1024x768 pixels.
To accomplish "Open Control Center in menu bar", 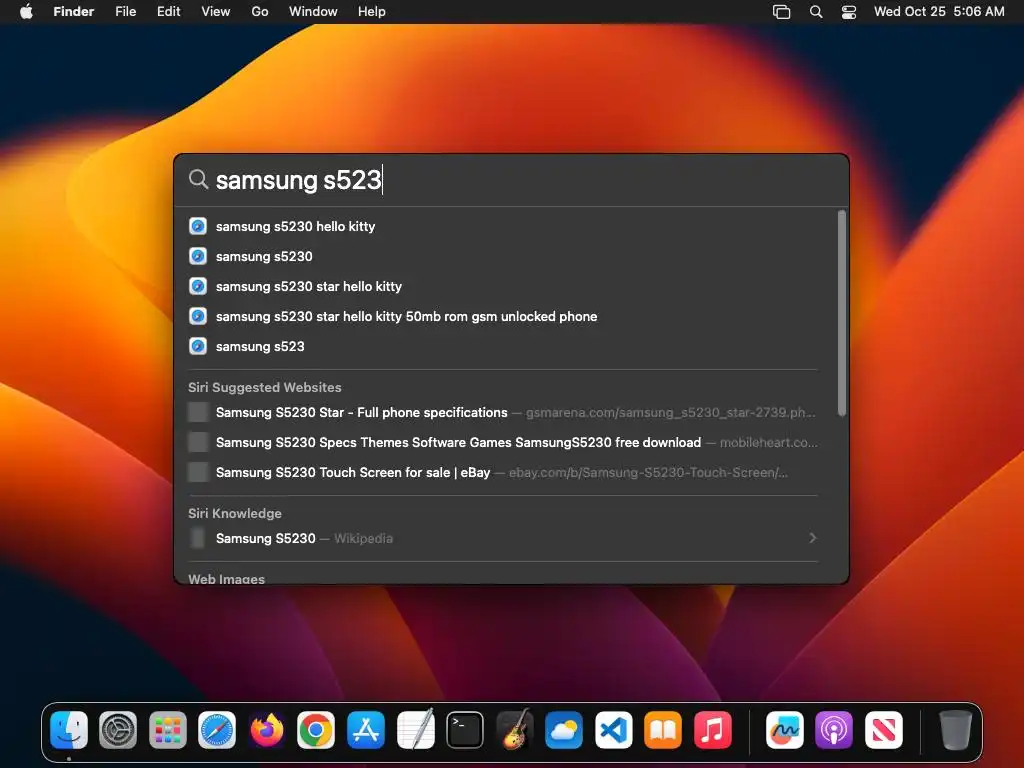I will (x=848, y=12).
